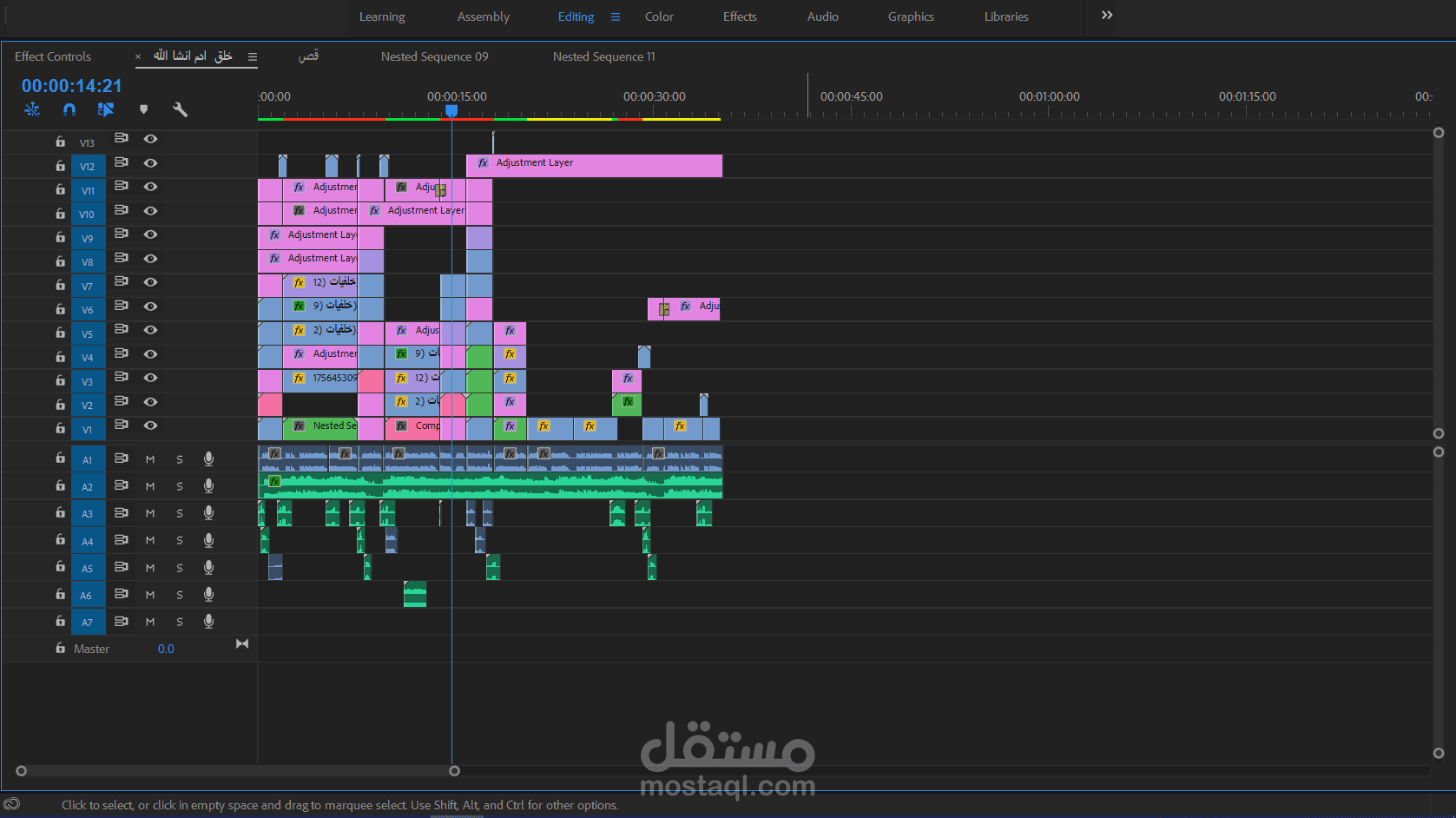The image size is (1456, 818).
Task: Toggle insert sequence as nest icon
Action: (32, 109)
